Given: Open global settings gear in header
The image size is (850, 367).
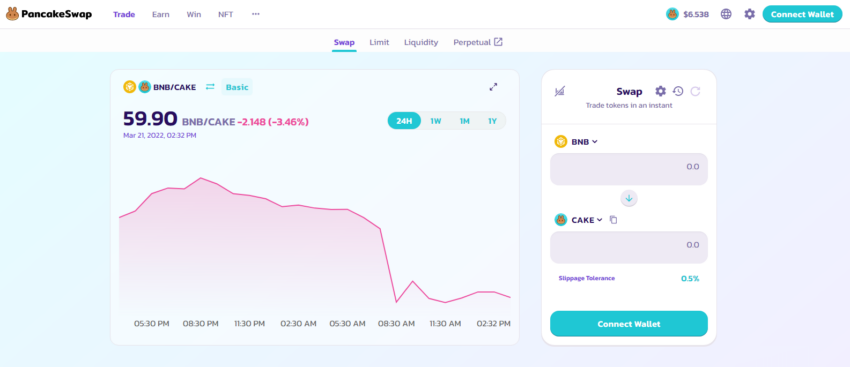Looking at the screenshot, I should coord(749,14).
